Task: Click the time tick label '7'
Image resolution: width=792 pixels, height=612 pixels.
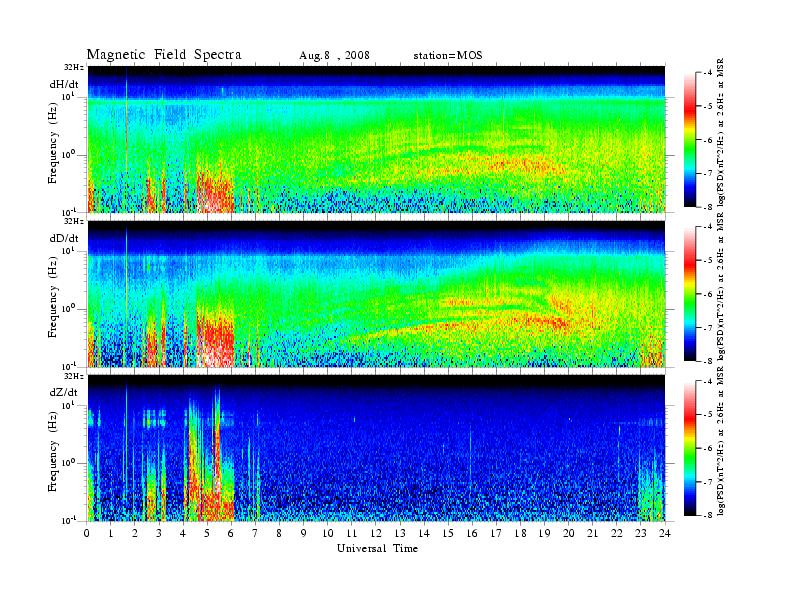Action: [256, 533]
